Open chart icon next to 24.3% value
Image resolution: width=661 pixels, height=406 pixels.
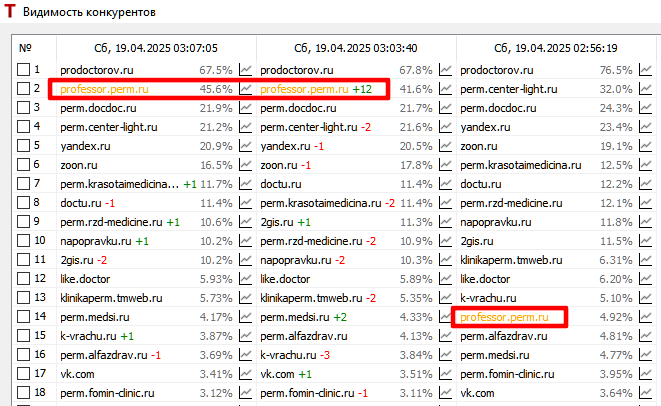tap(645, 108)
